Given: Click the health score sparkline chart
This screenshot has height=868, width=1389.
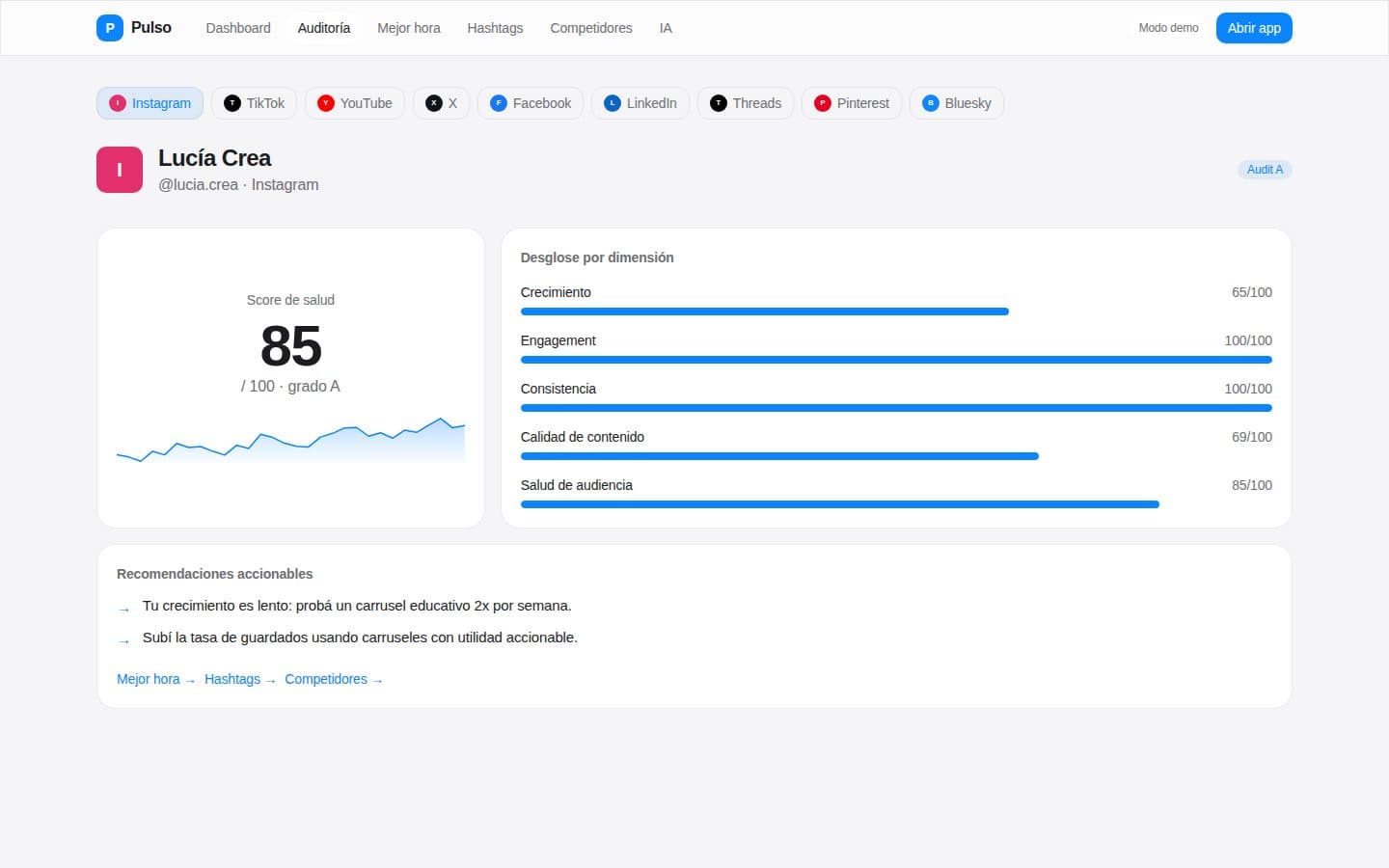Looking at the screenshot, I should (x=290, y=441).
